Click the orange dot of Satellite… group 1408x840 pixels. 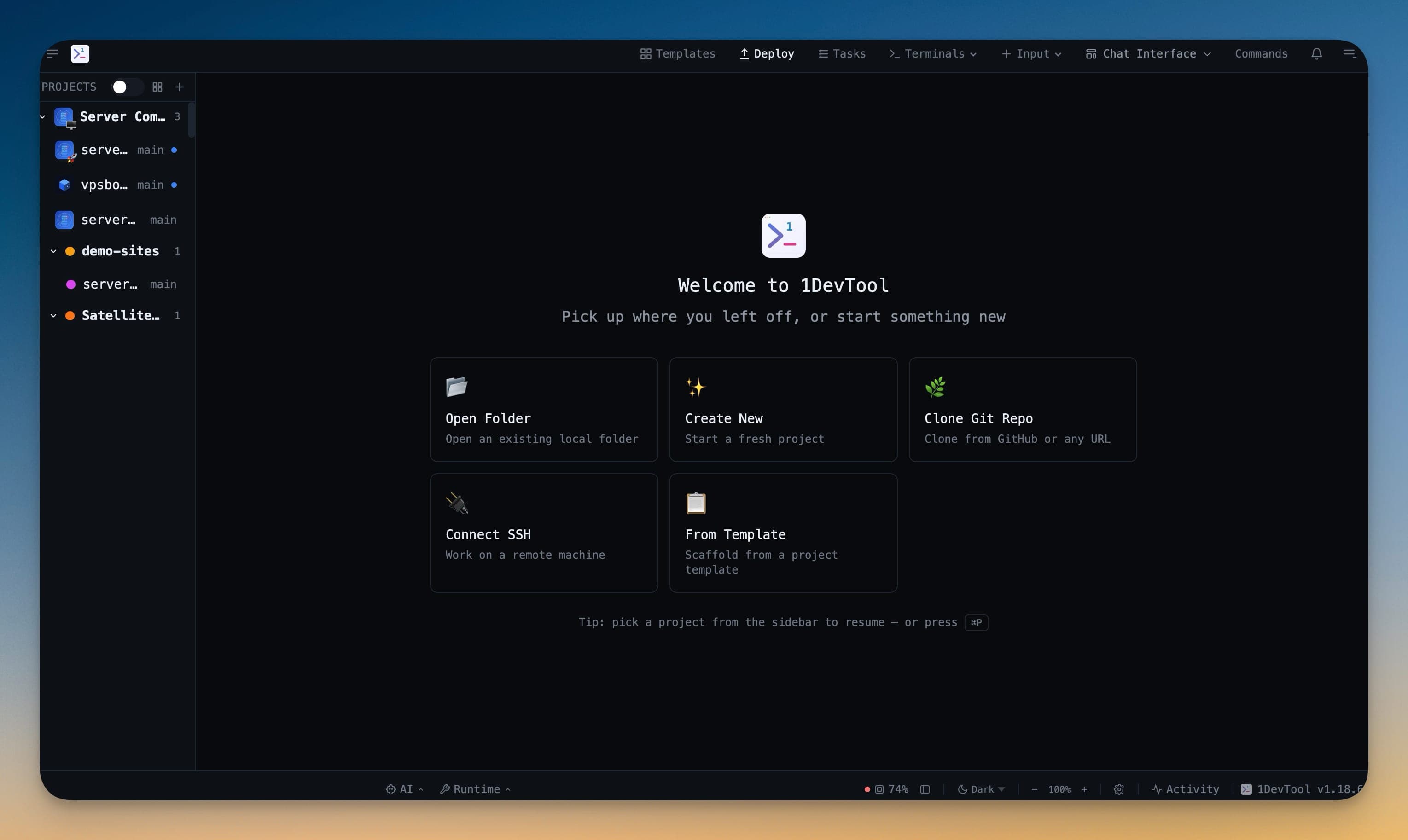[70, 315]
